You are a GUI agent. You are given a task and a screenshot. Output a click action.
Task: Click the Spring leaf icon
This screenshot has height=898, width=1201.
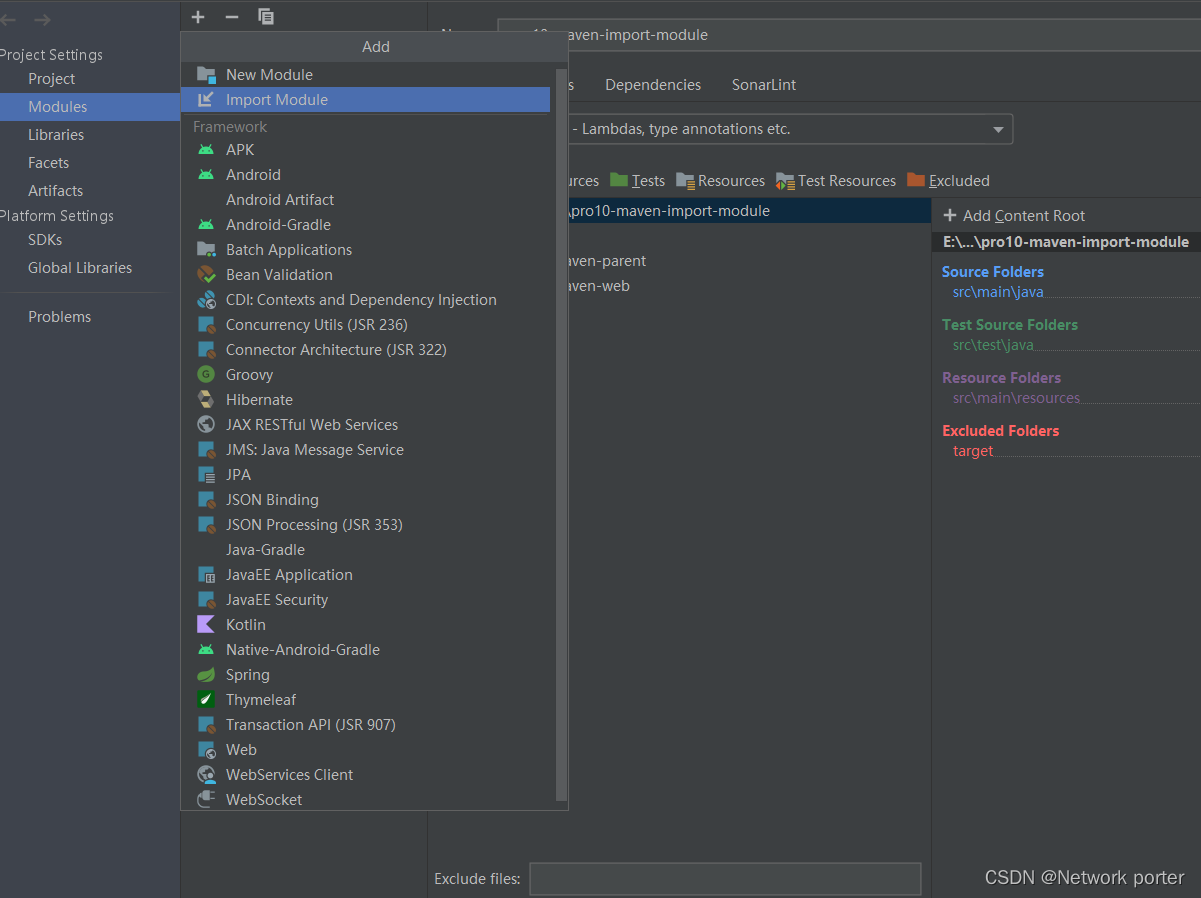pyautogui.click(x=206, y=675)
